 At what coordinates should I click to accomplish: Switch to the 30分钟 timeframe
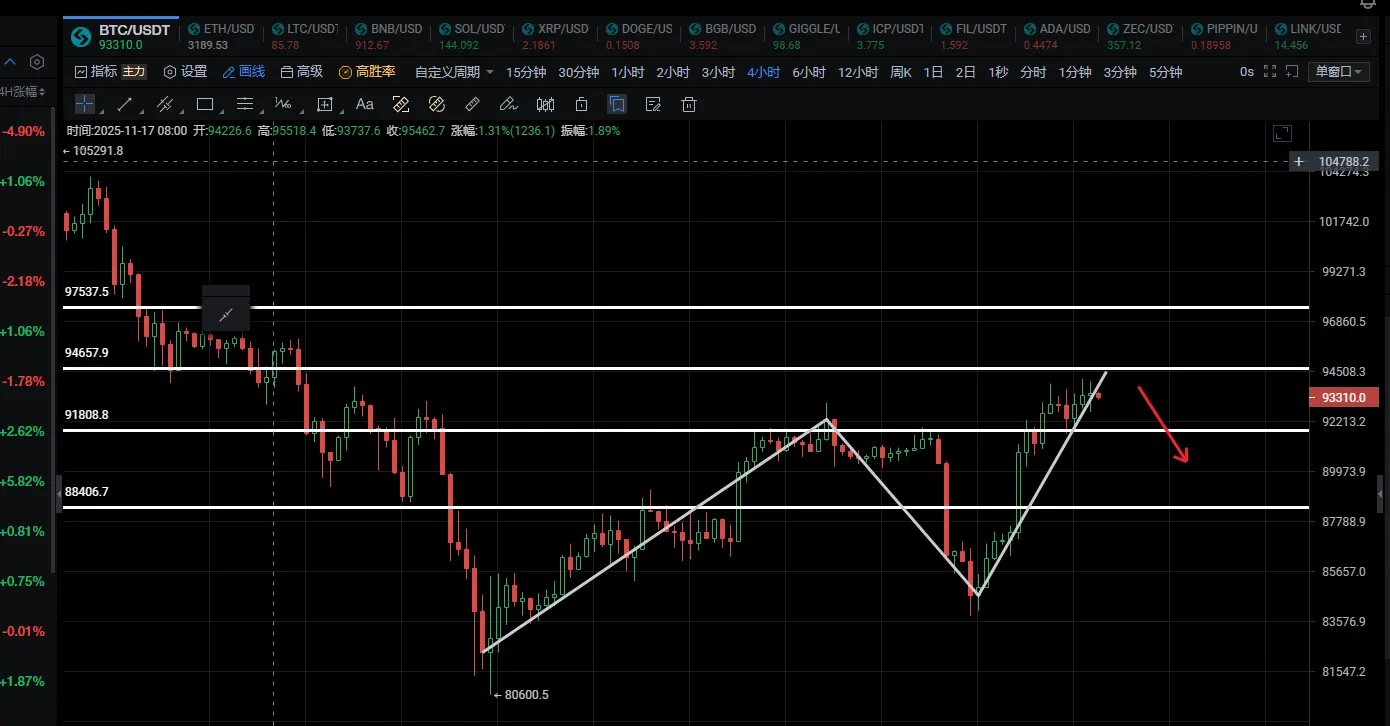point(579,72)
